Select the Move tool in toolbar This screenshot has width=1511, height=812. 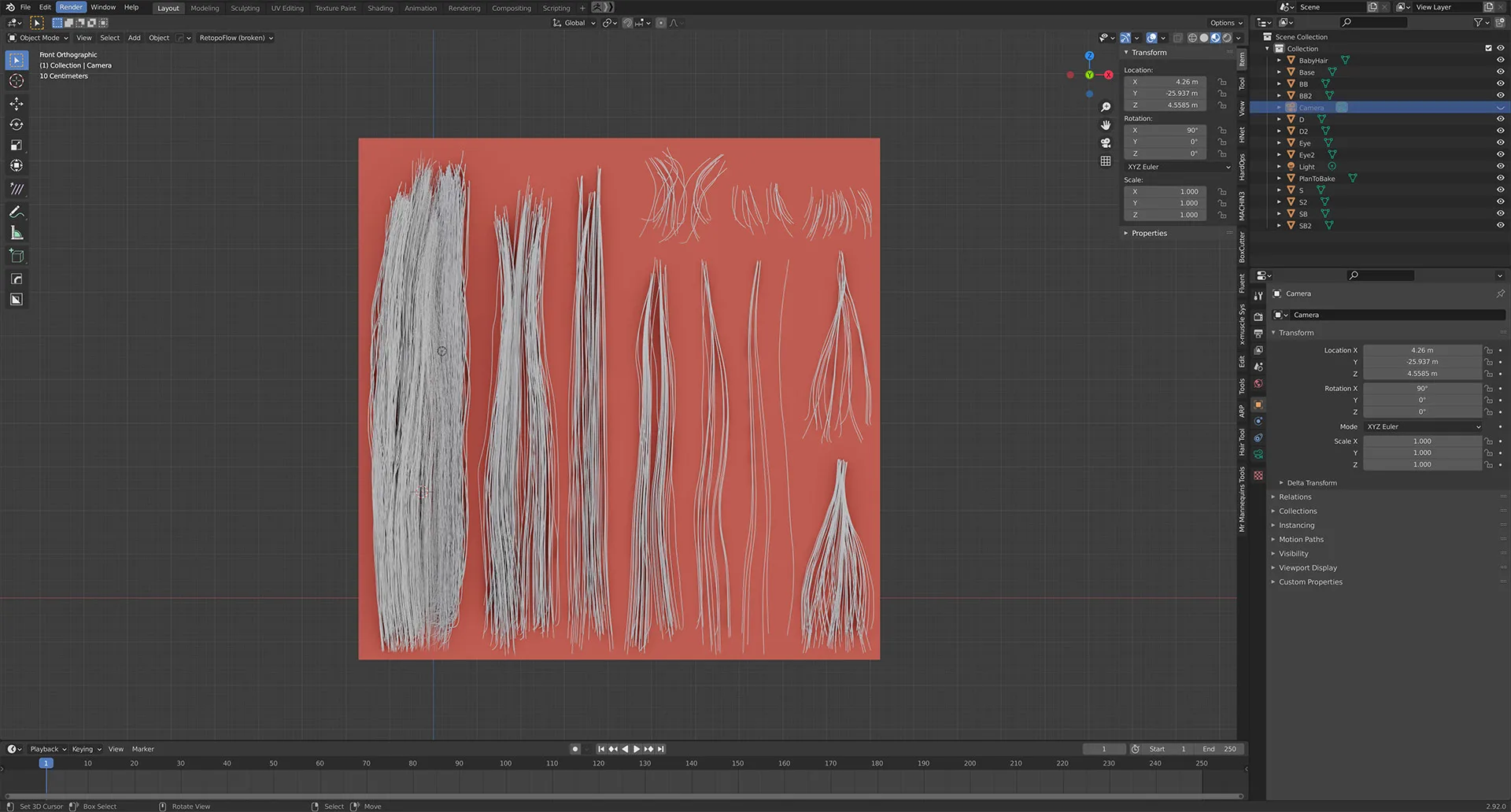[x=17, y=104]
